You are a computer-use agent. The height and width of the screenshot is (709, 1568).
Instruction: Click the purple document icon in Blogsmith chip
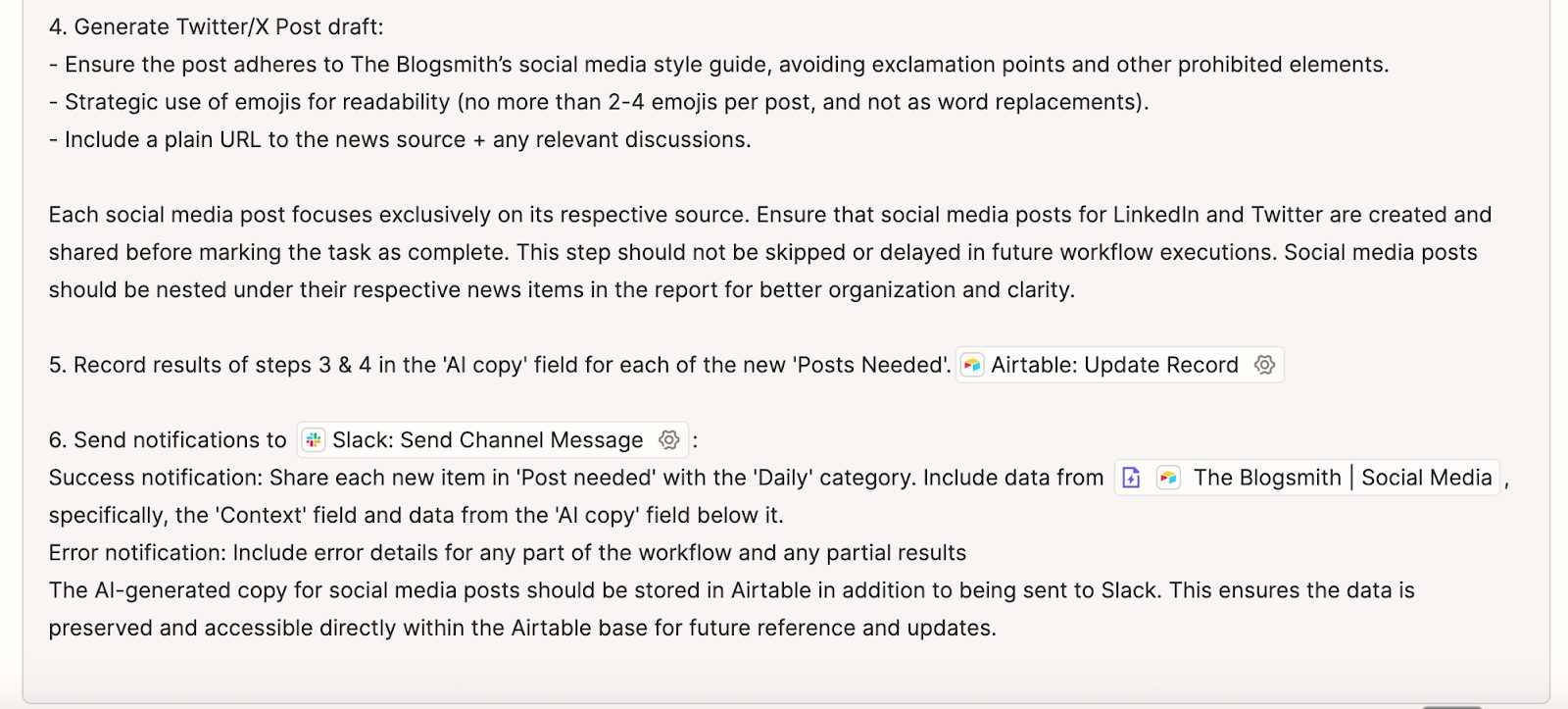tap(1132, 478)
